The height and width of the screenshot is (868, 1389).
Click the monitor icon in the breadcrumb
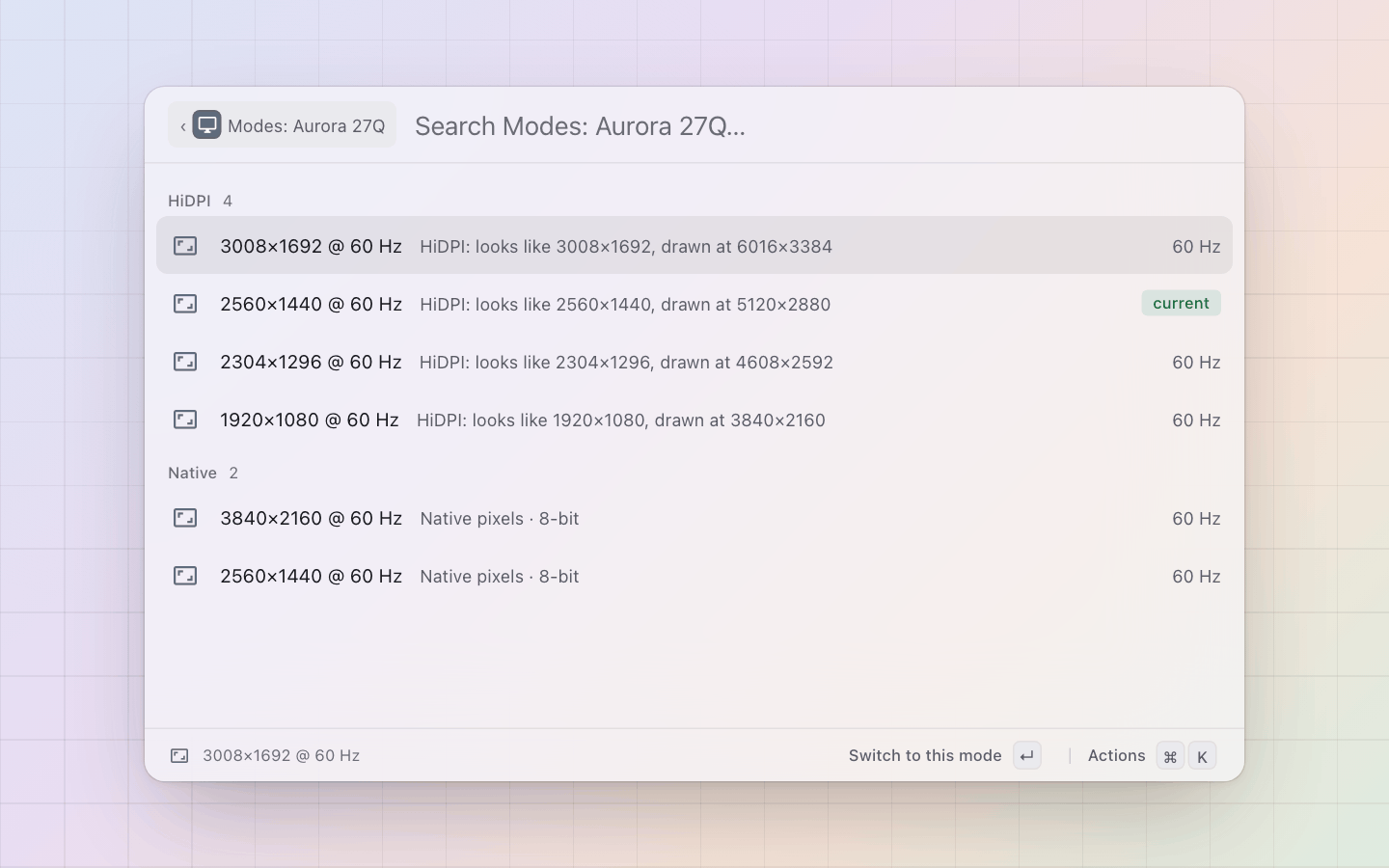click(206, 125)
